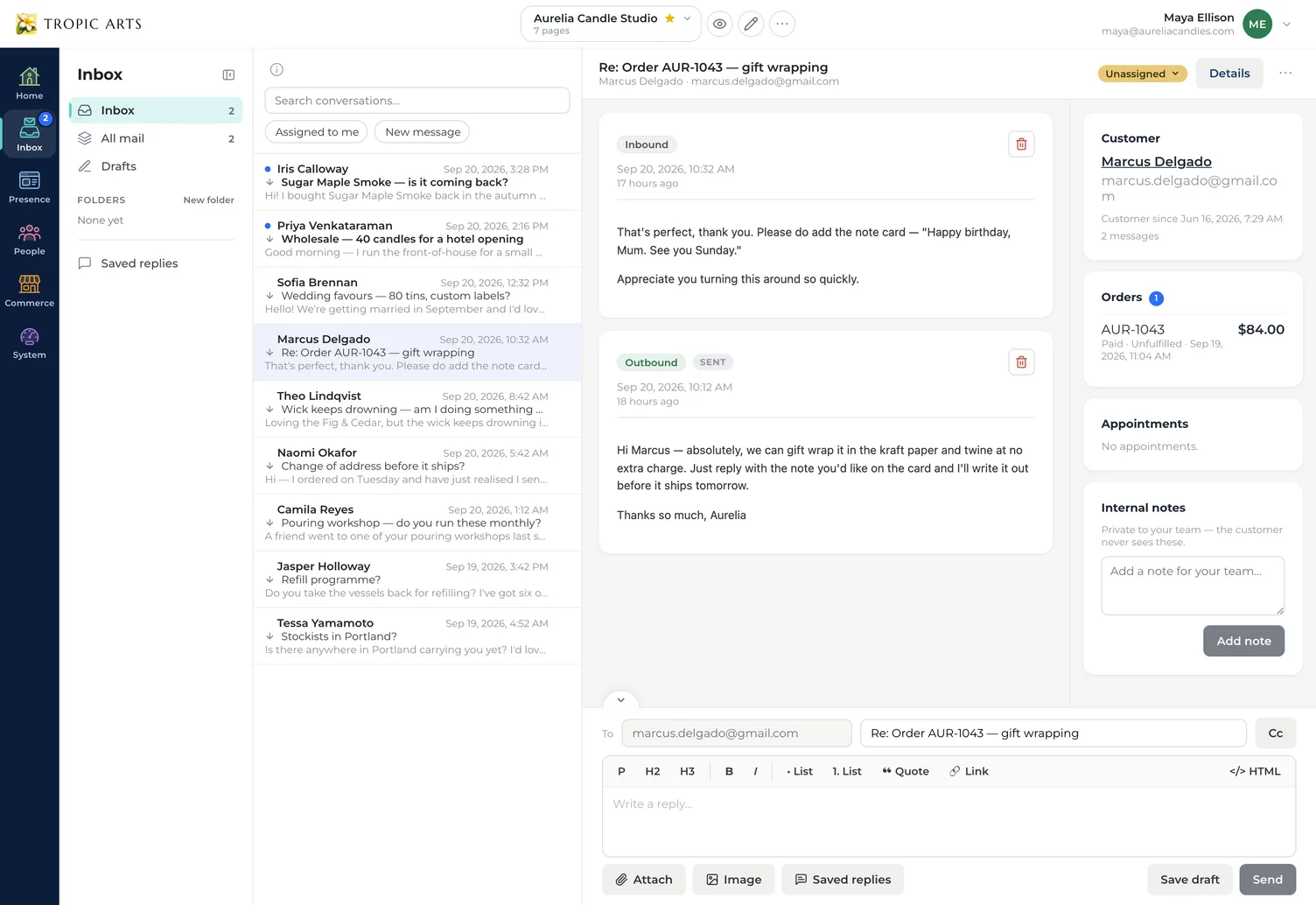Image resolution: width=1316 pixels, height=905 pixels.
Task: Switch editor to HTML mode
Action: (1255, 771)
